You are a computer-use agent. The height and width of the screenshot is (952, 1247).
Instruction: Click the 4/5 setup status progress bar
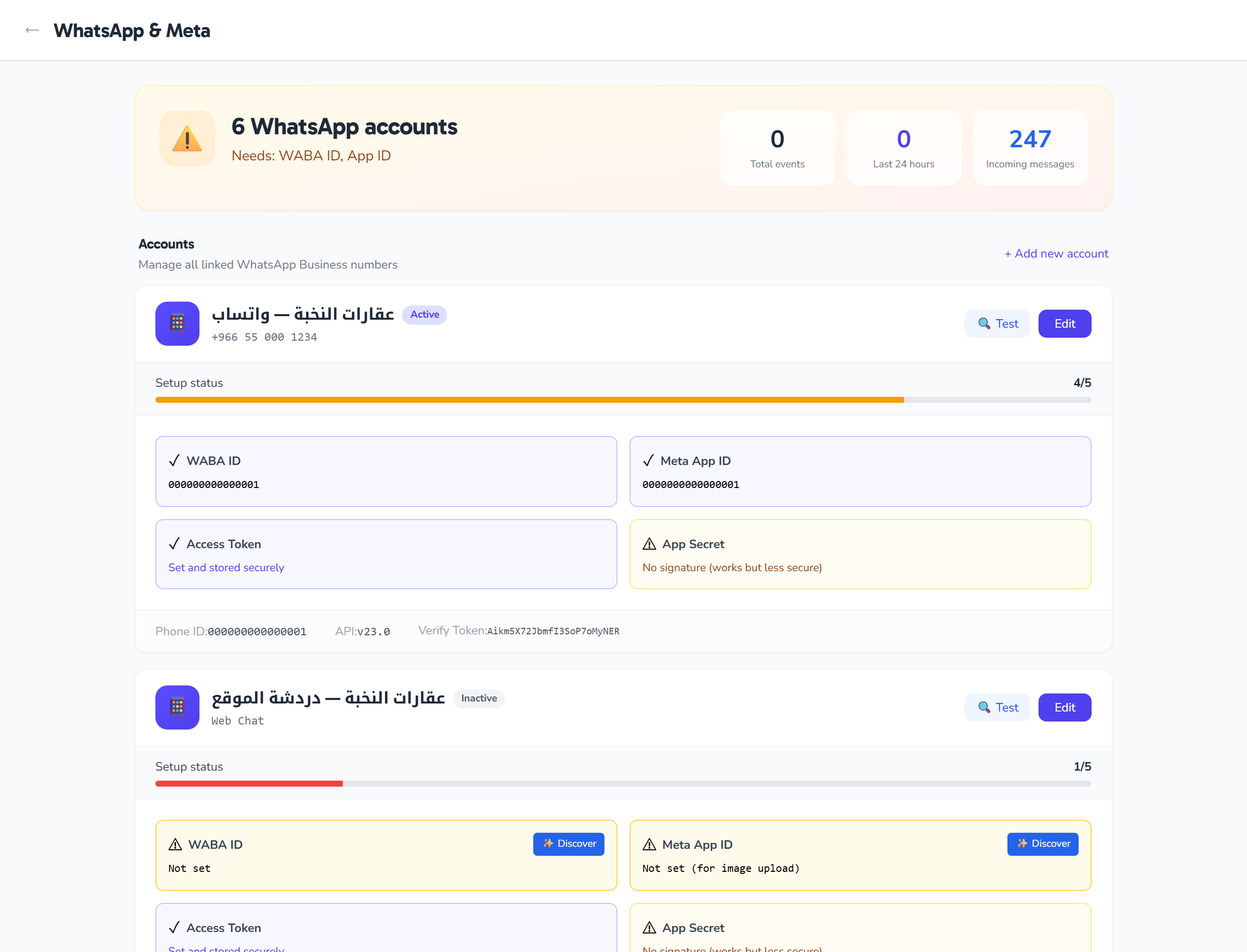(623, 400)
